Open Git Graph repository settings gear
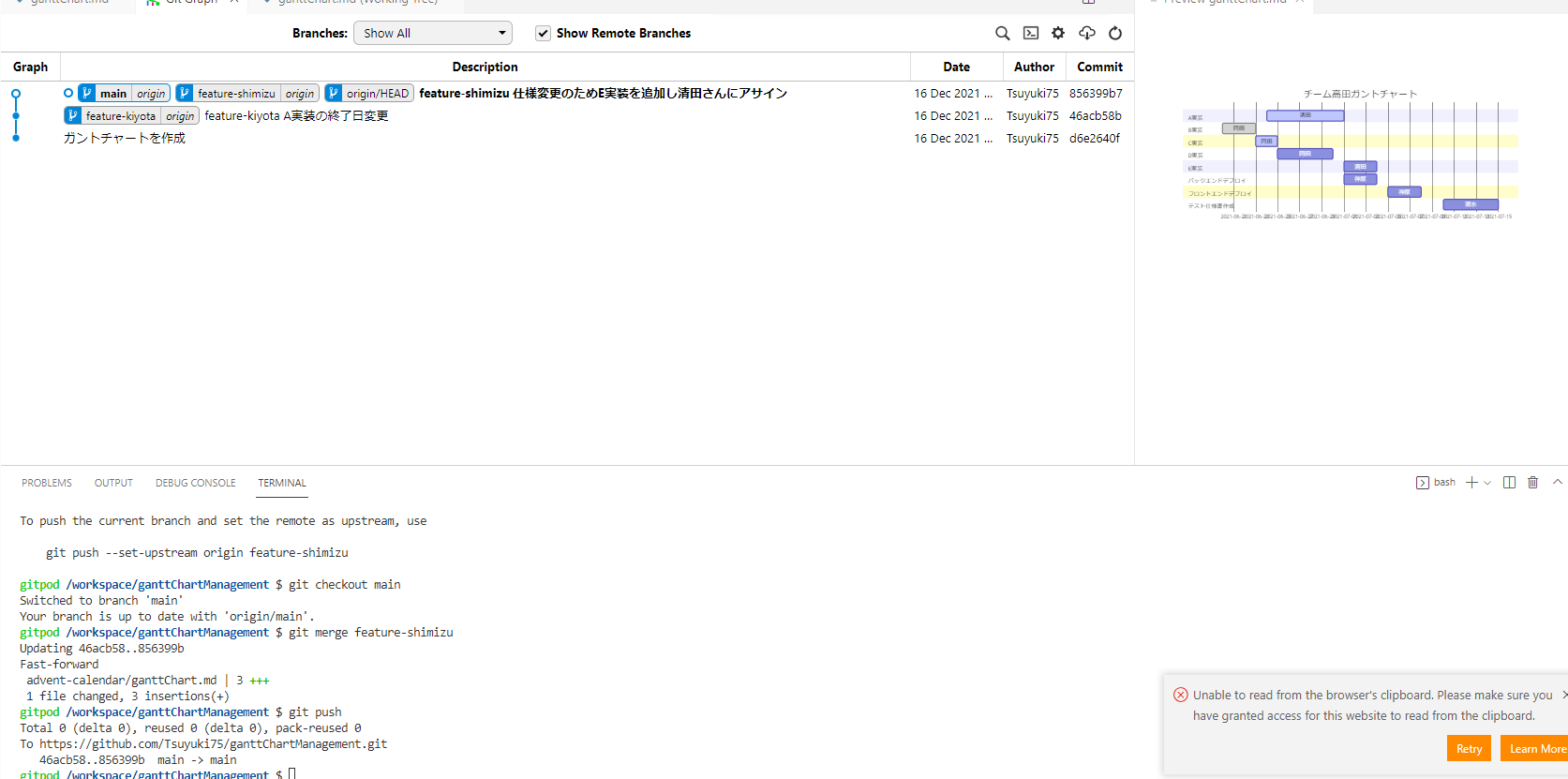 (x=1058, y=33)
